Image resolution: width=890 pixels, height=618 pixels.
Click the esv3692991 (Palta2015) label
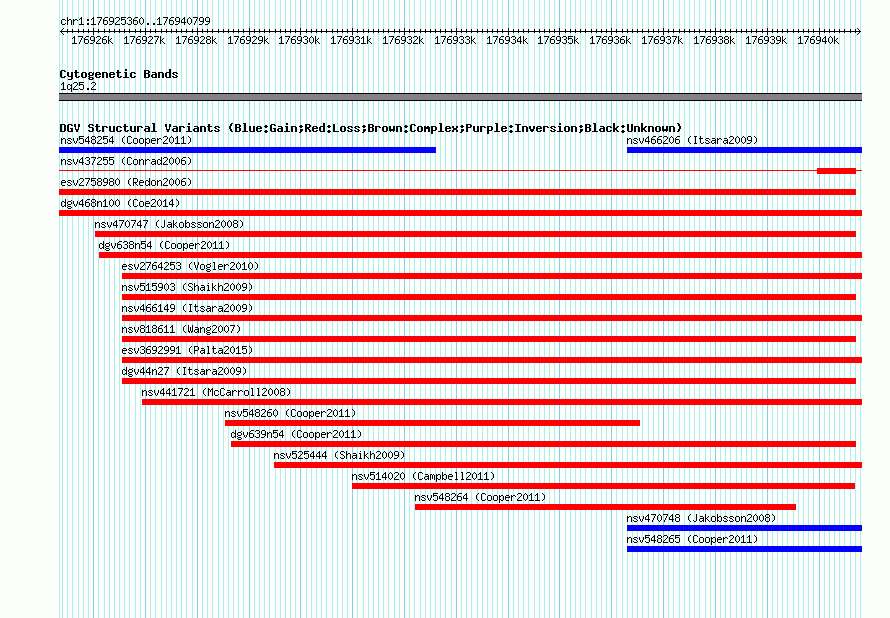187,350
